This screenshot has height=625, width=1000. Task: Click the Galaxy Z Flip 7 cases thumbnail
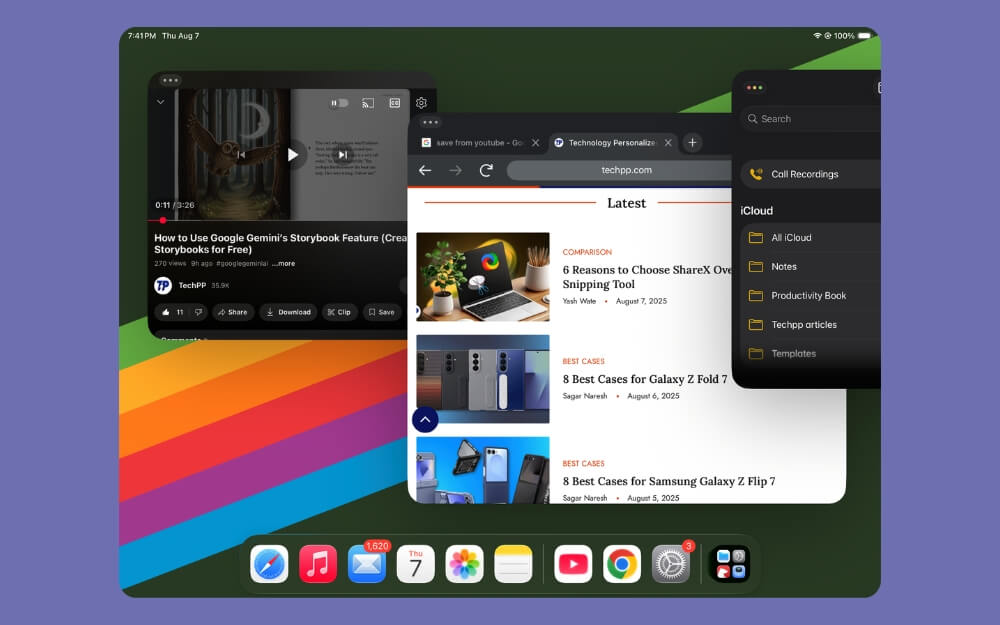[483, 470]
